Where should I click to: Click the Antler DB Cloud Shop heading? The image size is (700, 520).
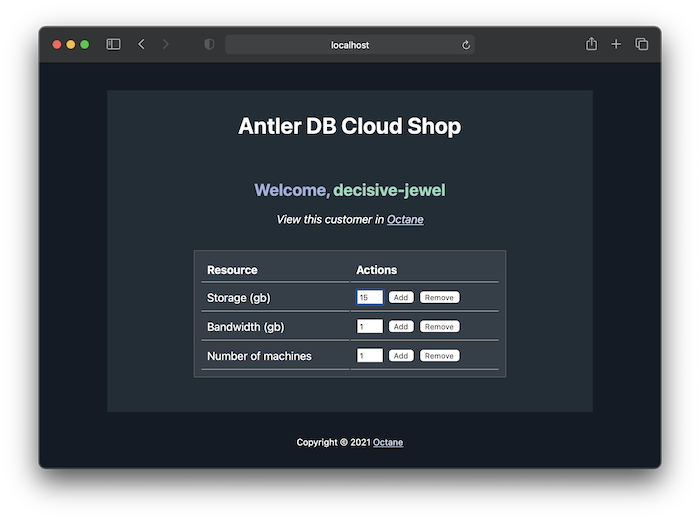pos(350,126)
